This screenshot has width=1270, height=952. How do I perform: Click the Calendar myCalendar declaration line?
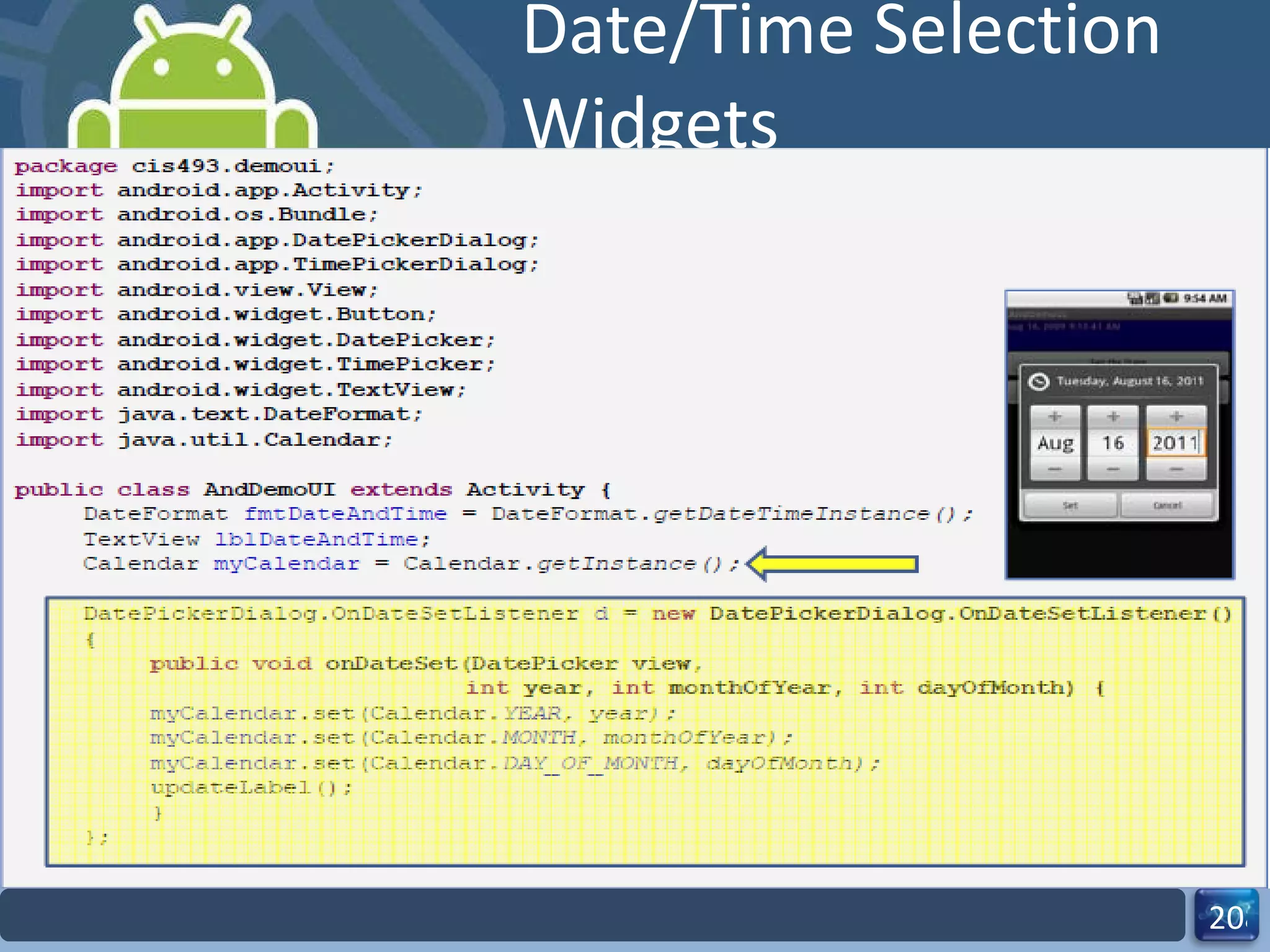pyautogui.click(x=411, y=563)
